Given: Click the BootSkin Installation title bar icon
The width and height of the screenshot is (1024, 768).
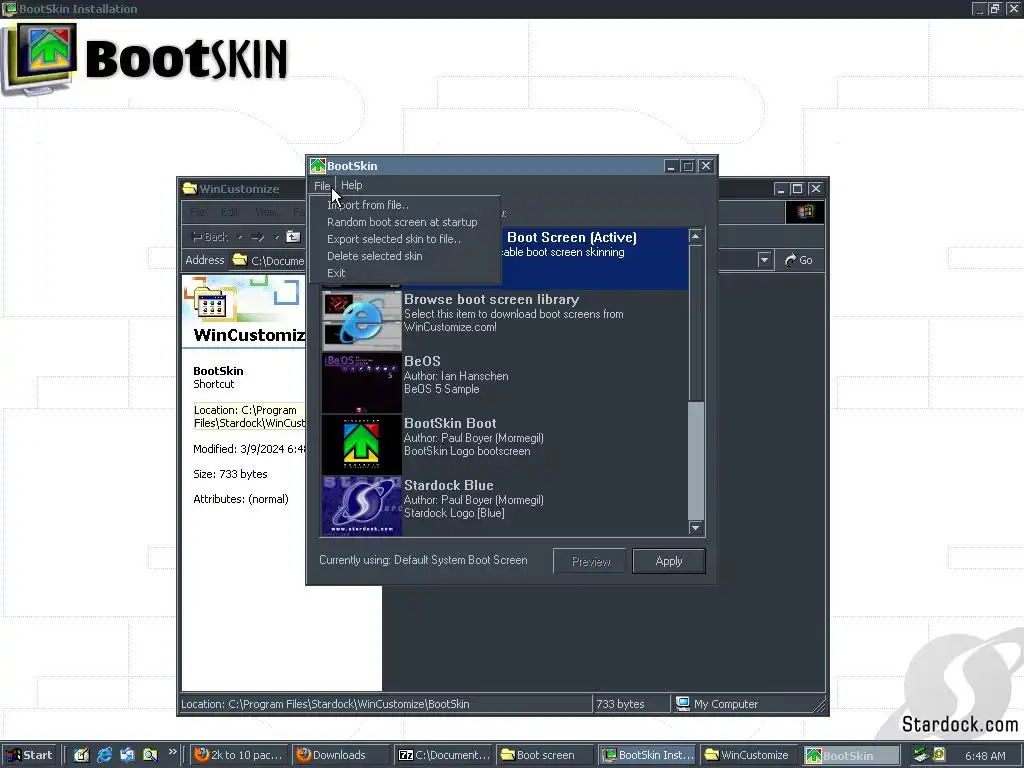Looking at the screenshot, I should pyautogui.click(x=9, y=8).
